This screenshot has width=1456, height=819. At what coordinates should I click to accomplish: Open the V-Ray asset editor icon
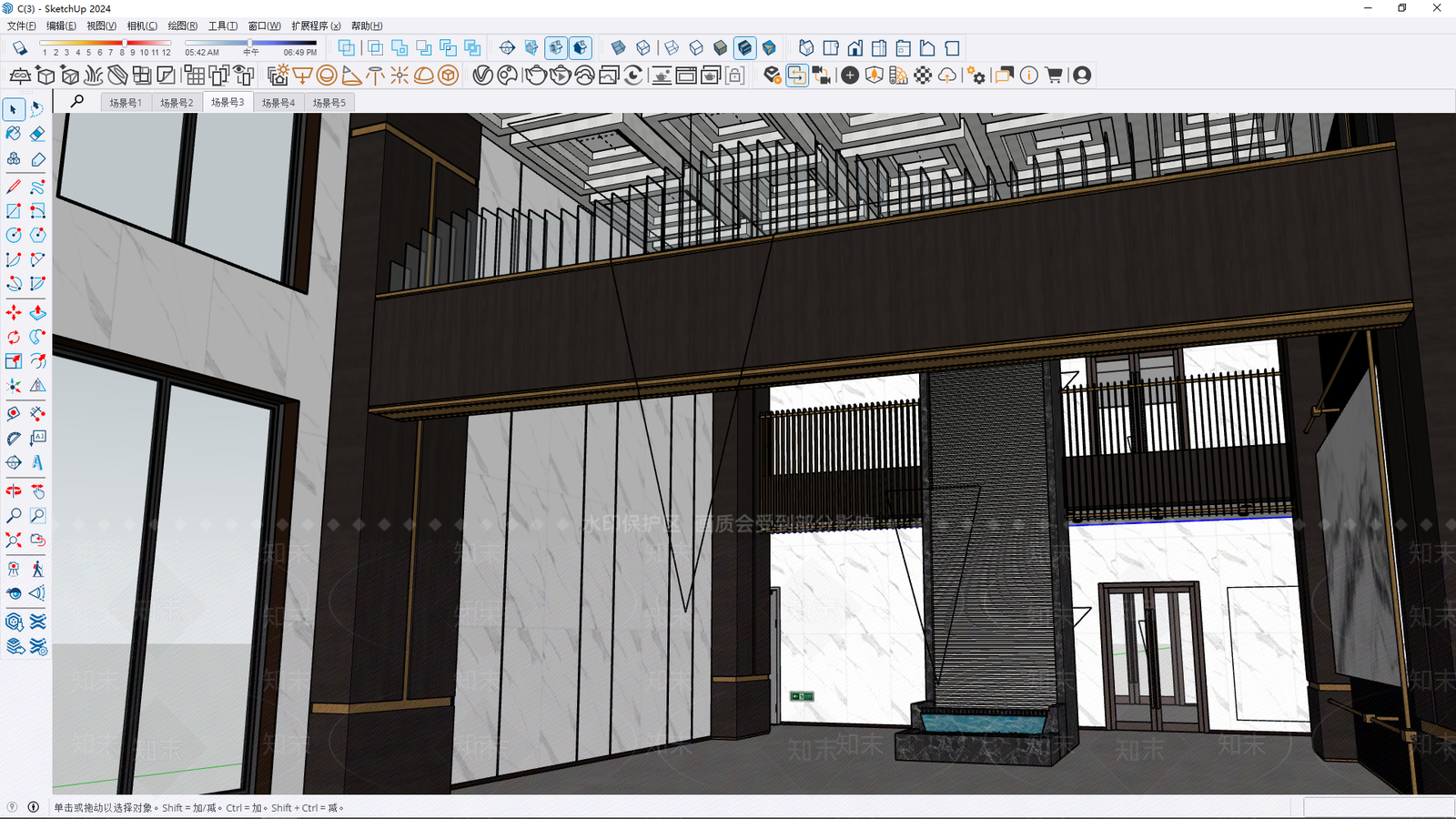(x=482, y=76)
